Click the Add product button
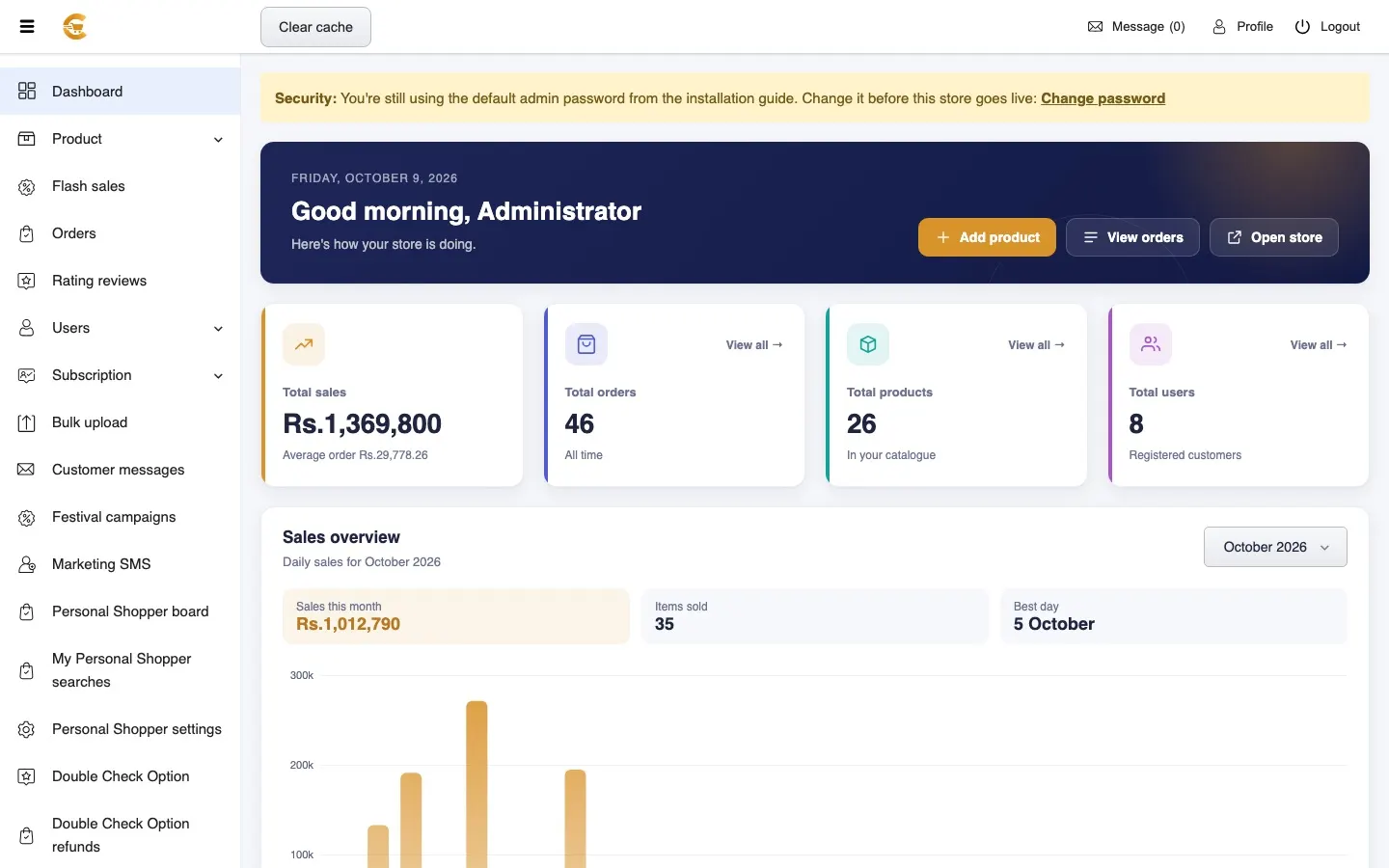 click(987, 237)
